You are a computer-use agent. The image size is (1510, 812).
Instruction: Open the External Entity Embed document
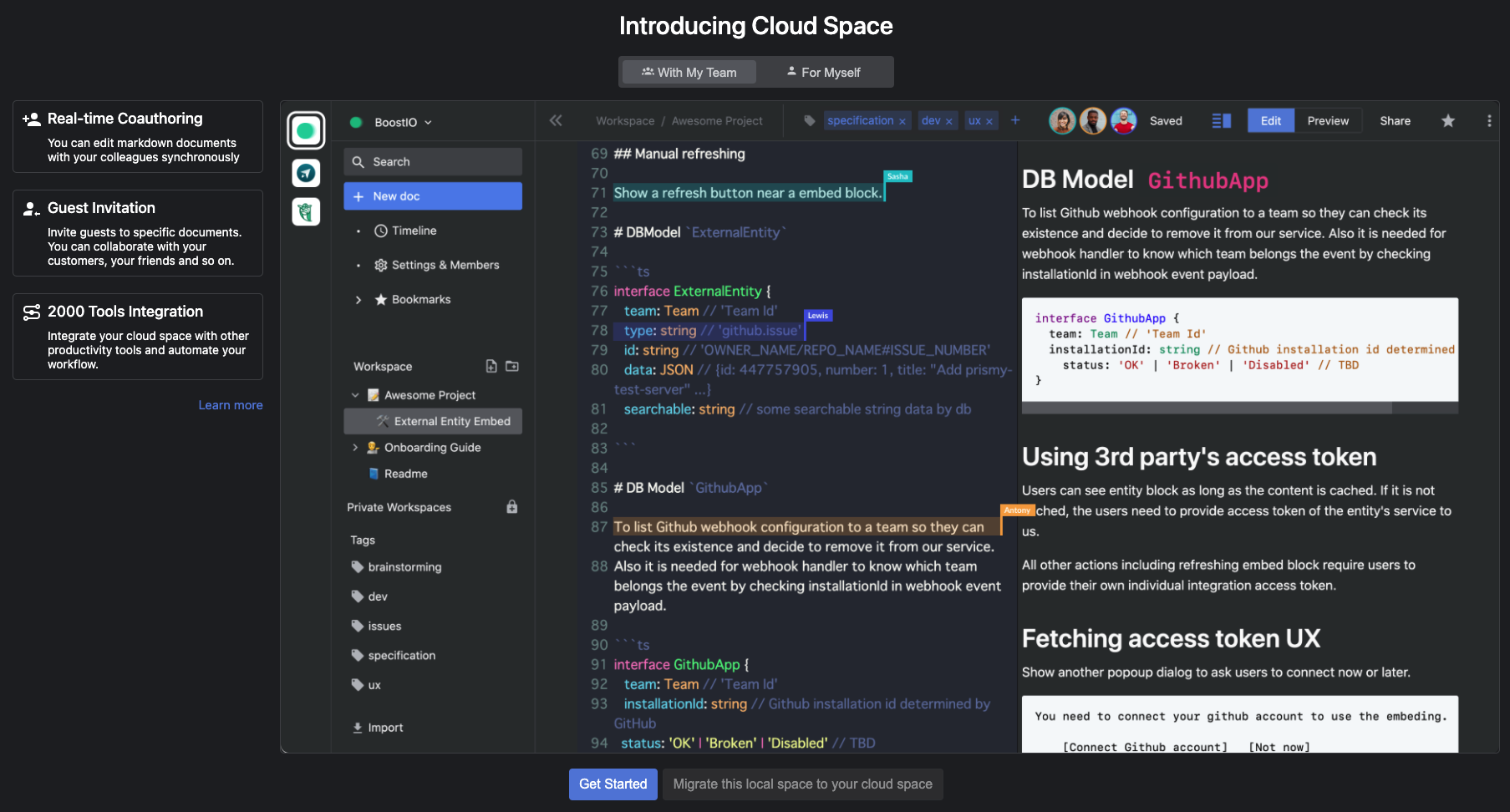pyautogui.click(x=433, y=421)
